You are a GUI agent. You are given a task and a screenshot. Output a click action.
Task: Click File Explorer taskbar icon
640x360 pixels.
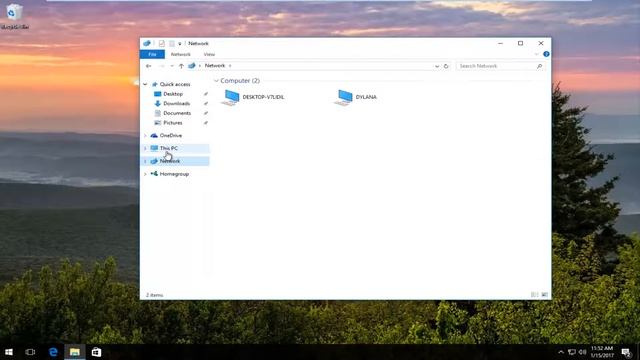pyautogui.click(x=75, y=352)
